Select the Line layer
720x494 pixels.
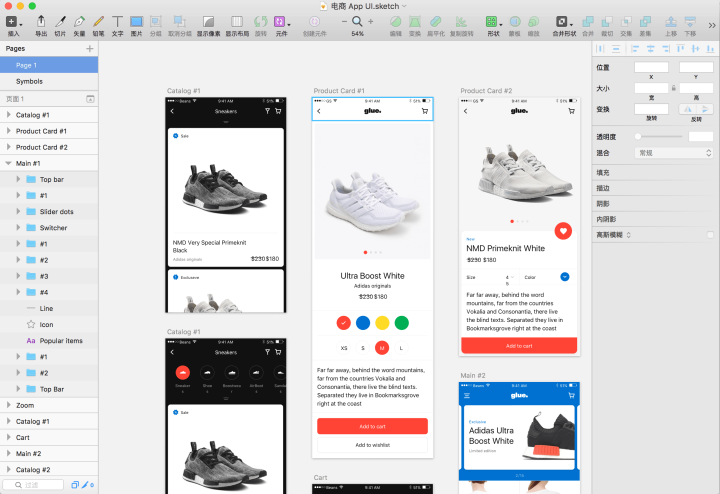(49, 309)
